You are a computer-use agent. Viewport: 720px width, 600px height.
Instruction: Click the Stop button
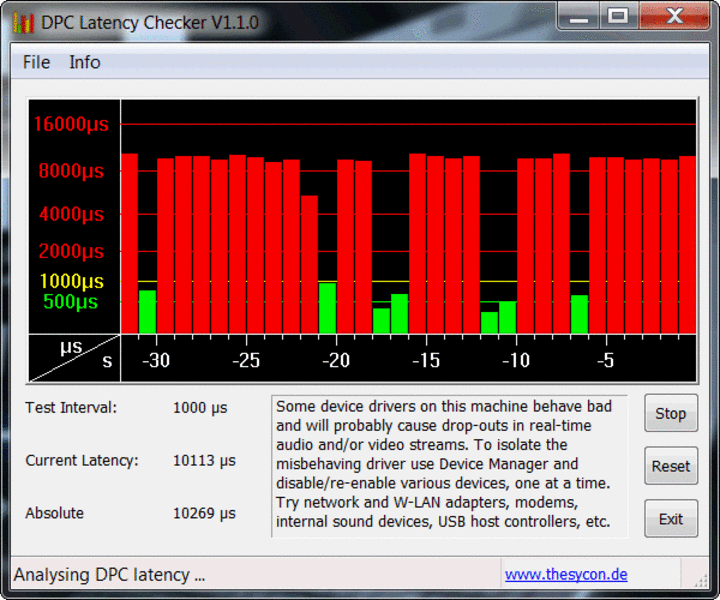point(670,413)
